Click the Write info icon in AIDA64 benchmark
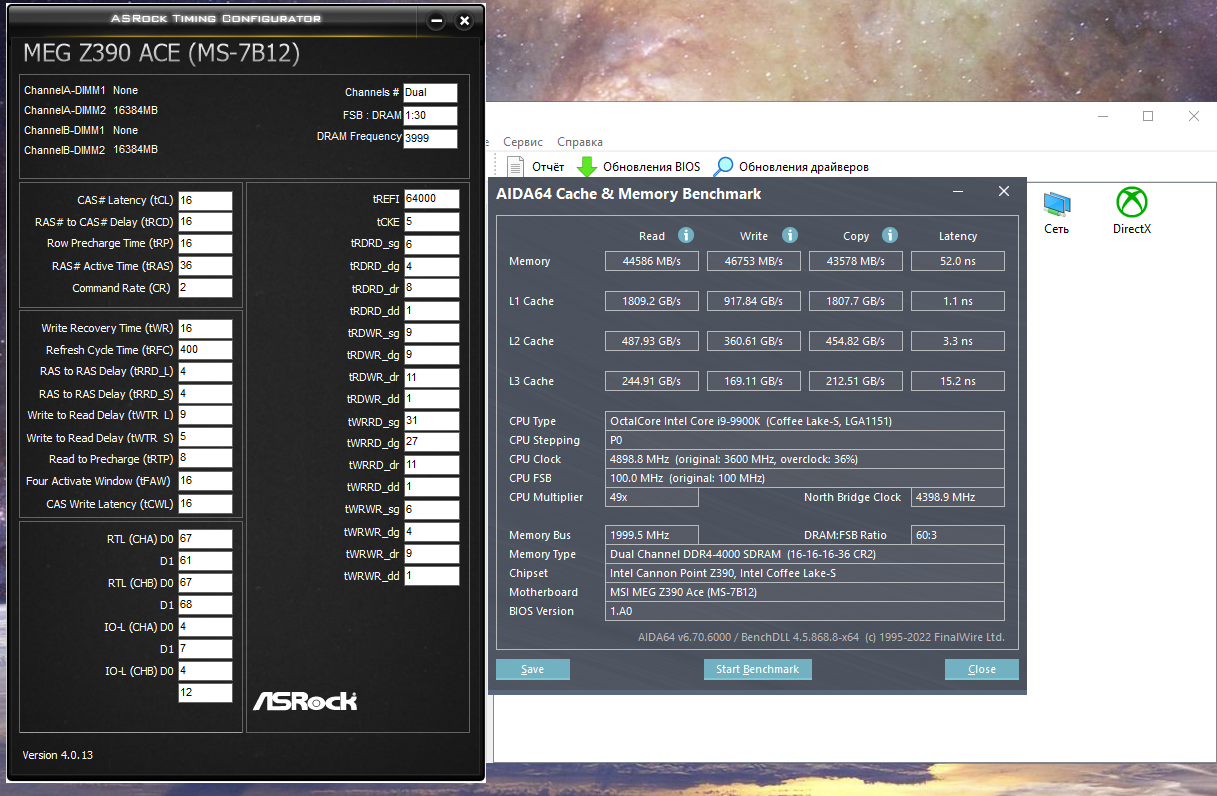The width and height of the screenshot is (1217, 796). point(790,236)
